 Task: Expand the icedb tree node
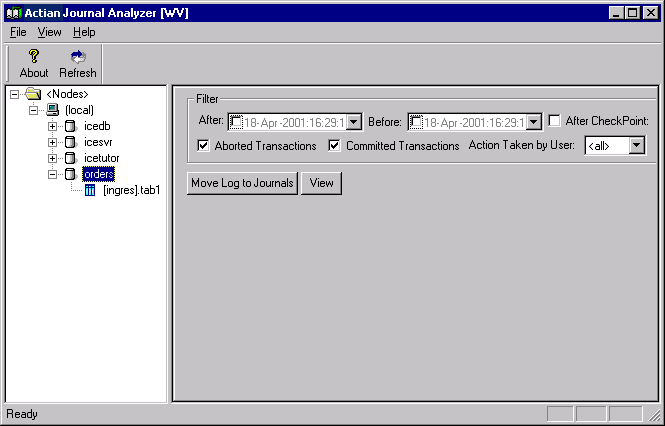point(53,126)
